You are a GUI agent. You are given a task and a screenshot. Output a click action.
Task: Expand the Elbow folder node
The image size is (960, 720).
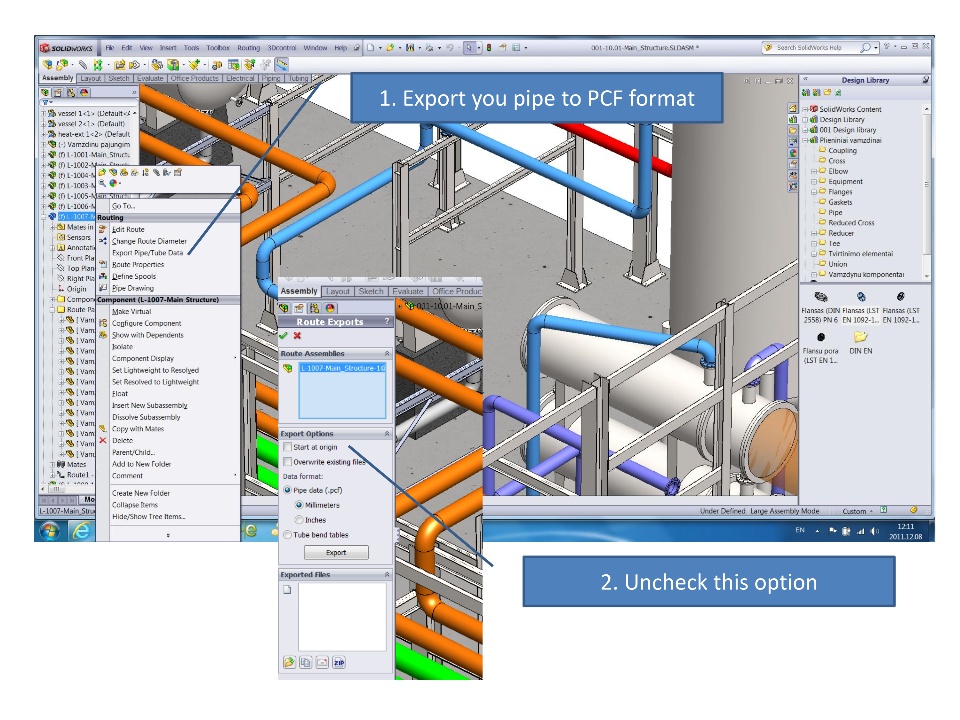point(814,171)
